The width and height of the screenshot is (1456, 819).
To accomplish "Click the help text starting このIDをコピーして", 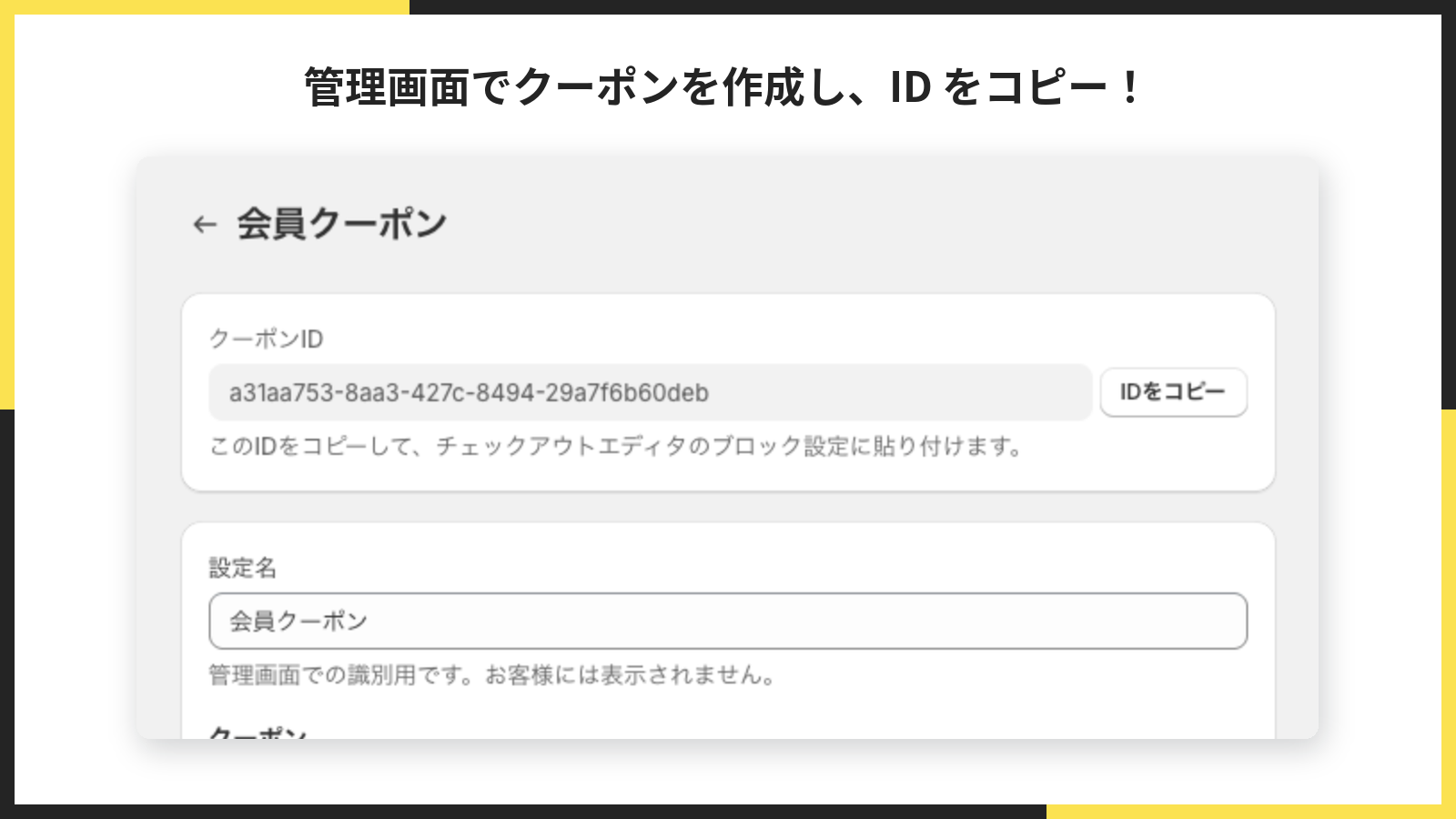I will pyautogui.click(x=616, y=447).
